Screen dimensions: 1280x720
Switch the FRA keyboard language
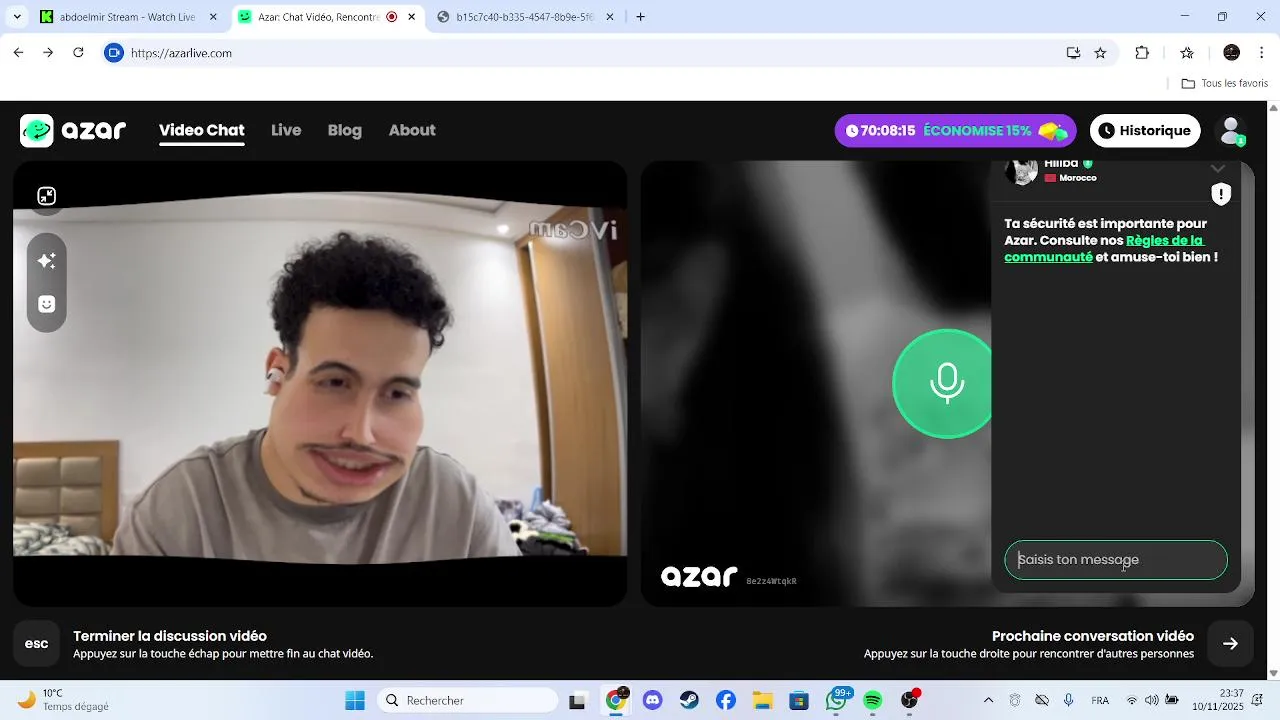[x=1100, y=701]
